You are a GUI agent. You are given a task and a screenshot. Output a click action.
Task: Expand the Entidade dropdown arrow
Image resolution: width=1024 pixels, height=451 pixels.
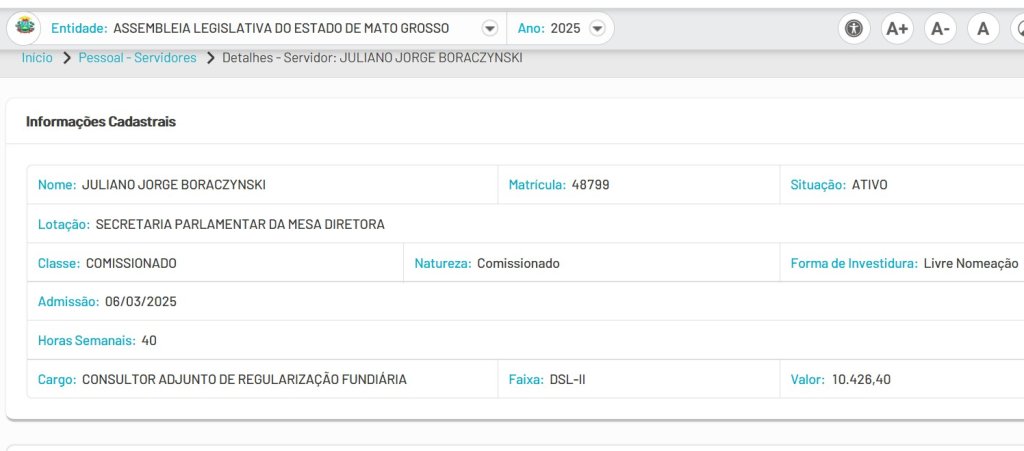point(490,28)
